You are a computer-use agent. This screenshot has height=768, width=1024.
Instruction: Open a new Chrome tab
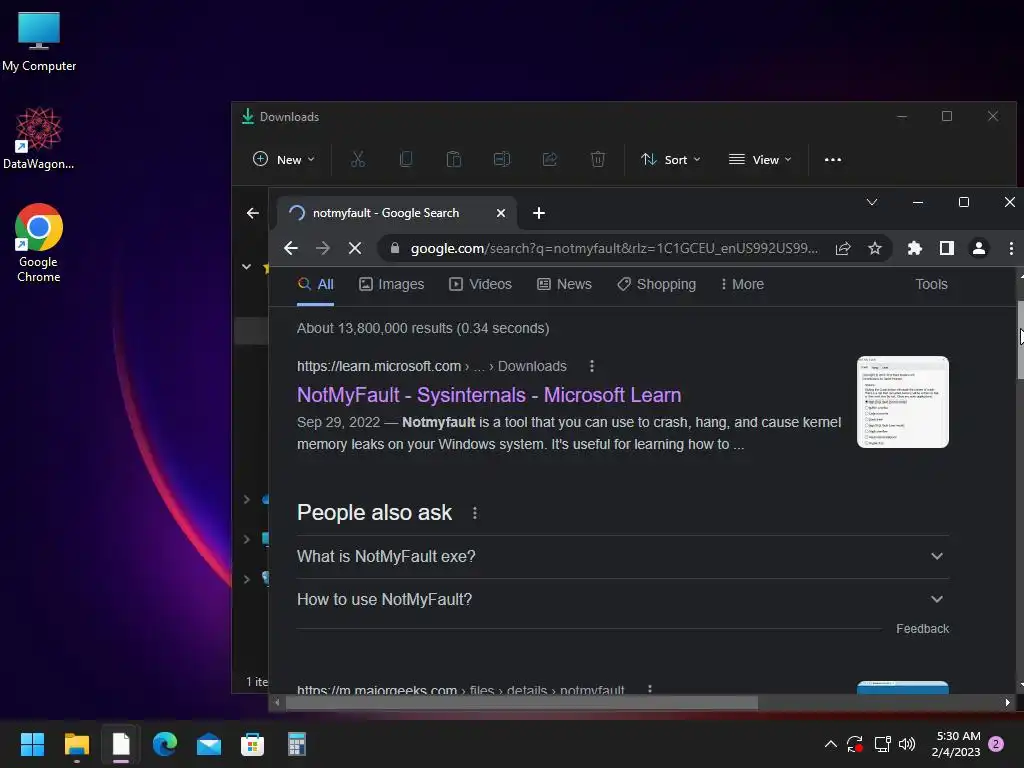click(x=539, y=213)
